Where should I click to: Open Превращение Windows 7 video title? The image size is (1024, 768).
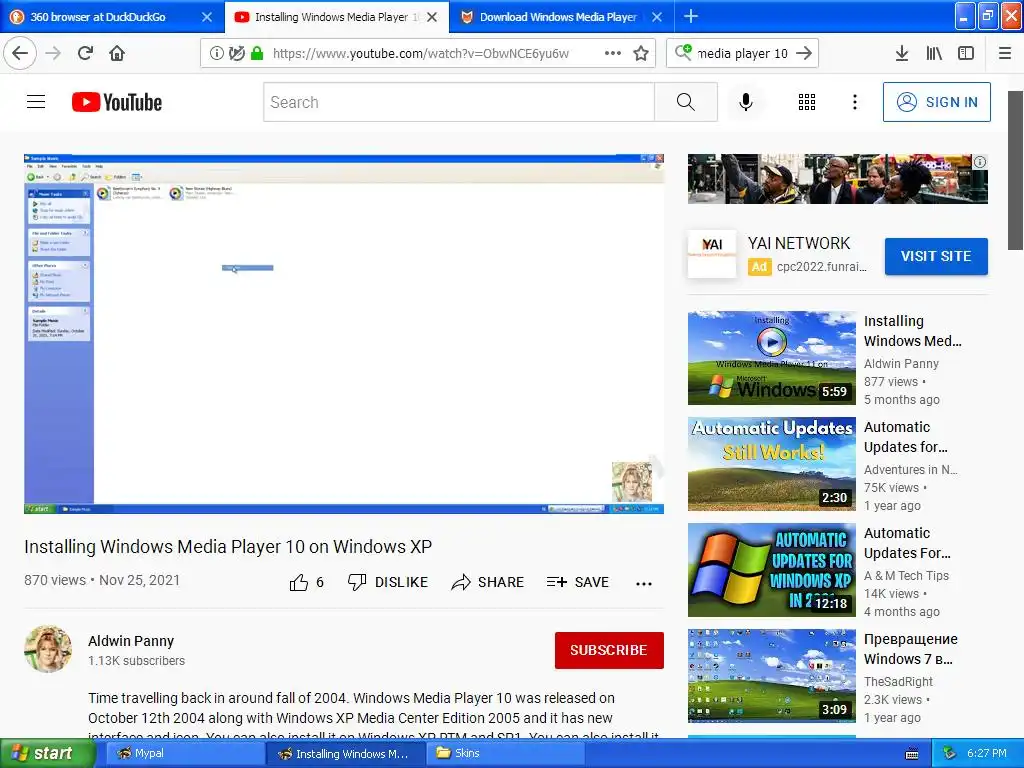click(x=910, y=649)
